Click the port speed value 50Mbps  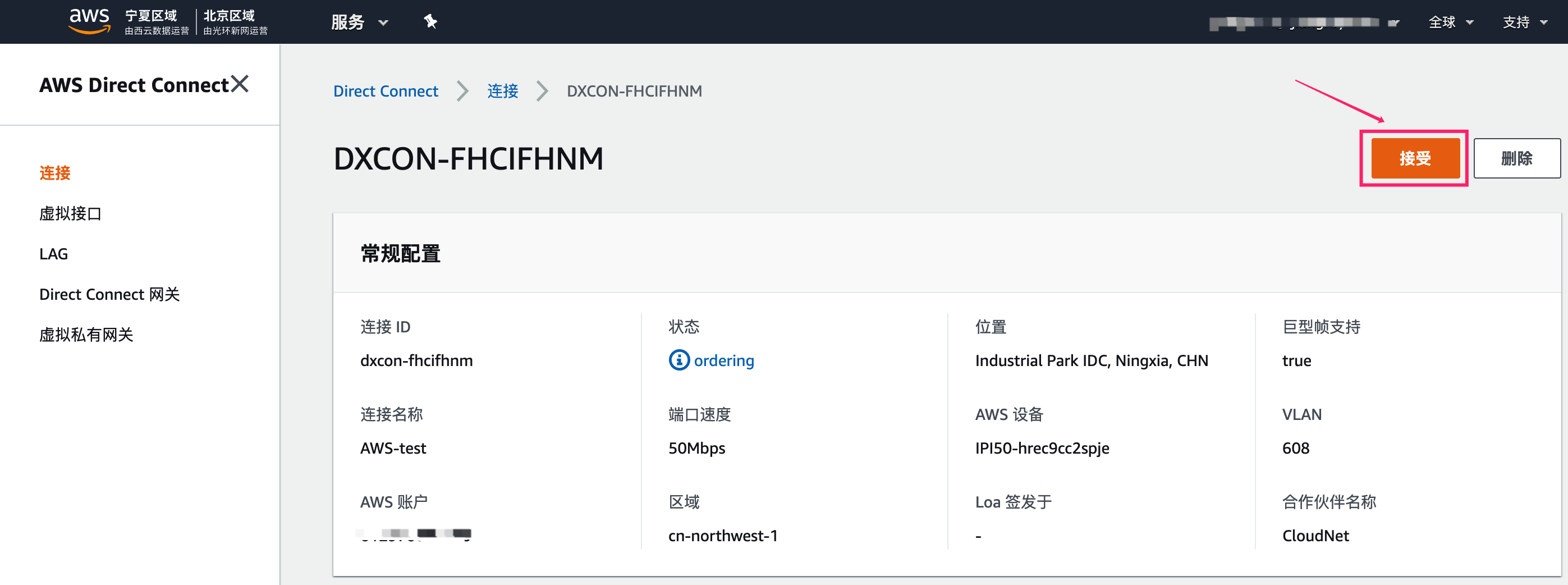coord(696,449)
